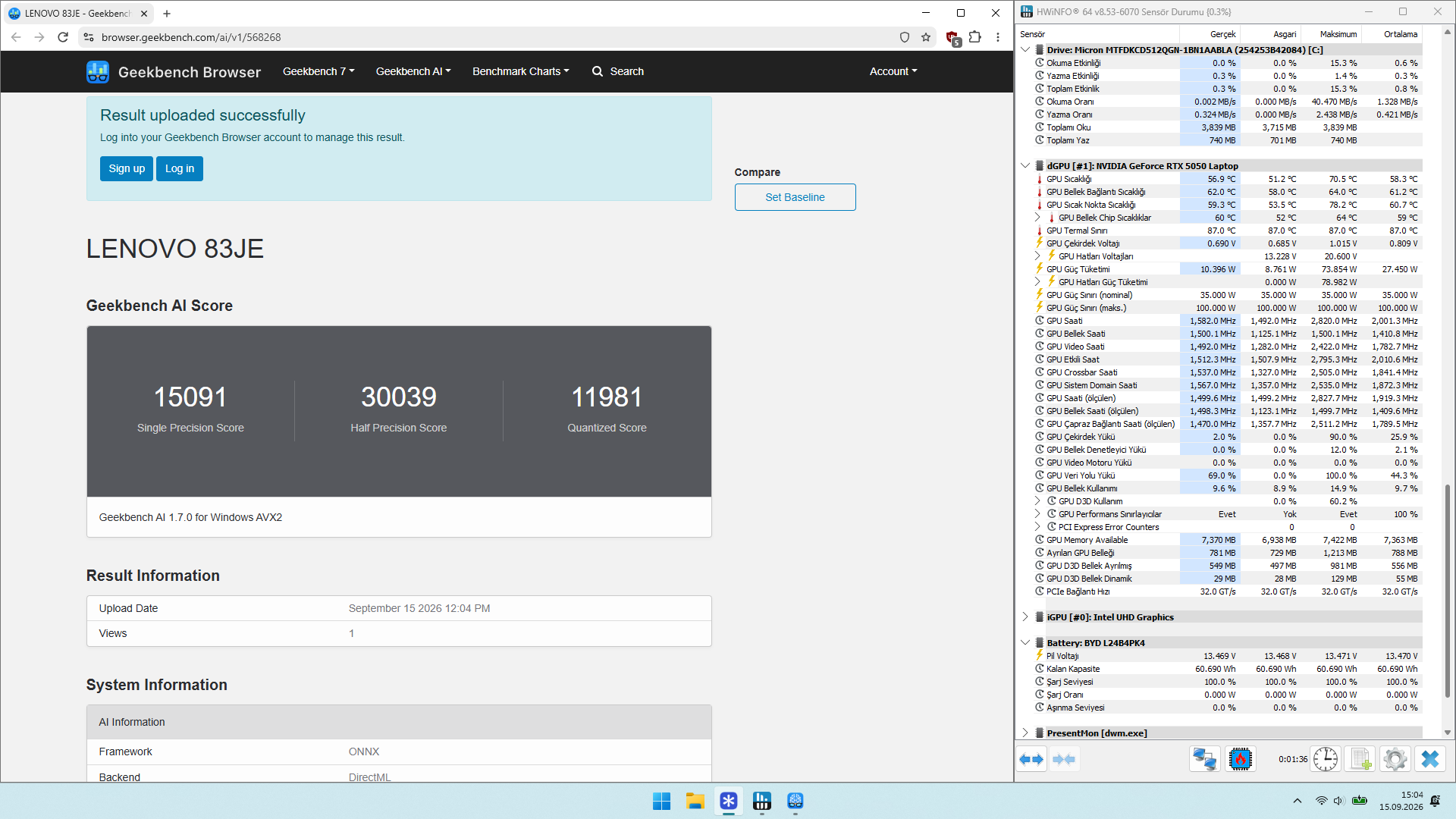
Task: Open the notification bell in taskbar
Action: pos(1435,801)
